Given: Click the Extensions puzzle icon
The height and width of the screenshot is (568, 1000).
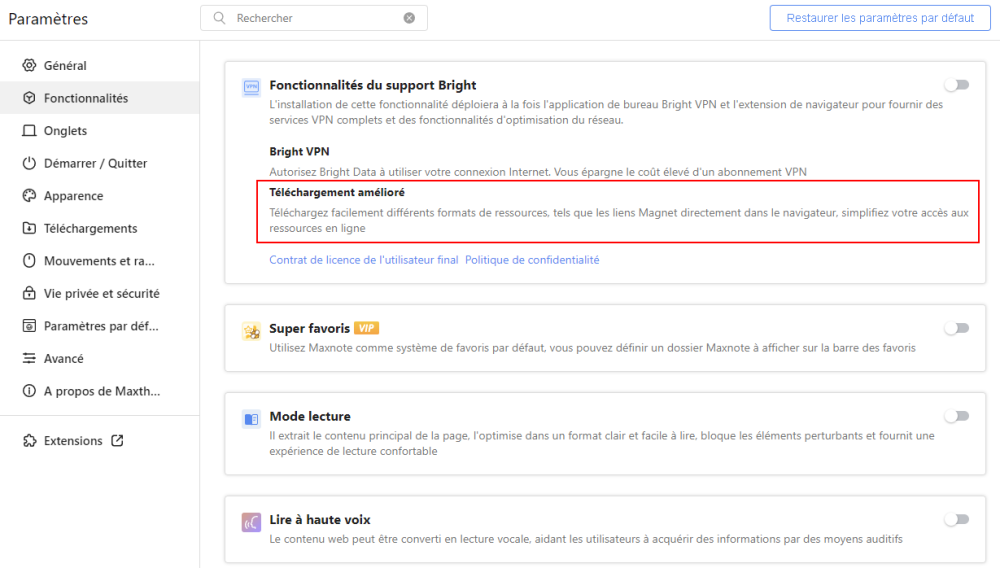Looking at the screenshot, I should pos(29,441).
